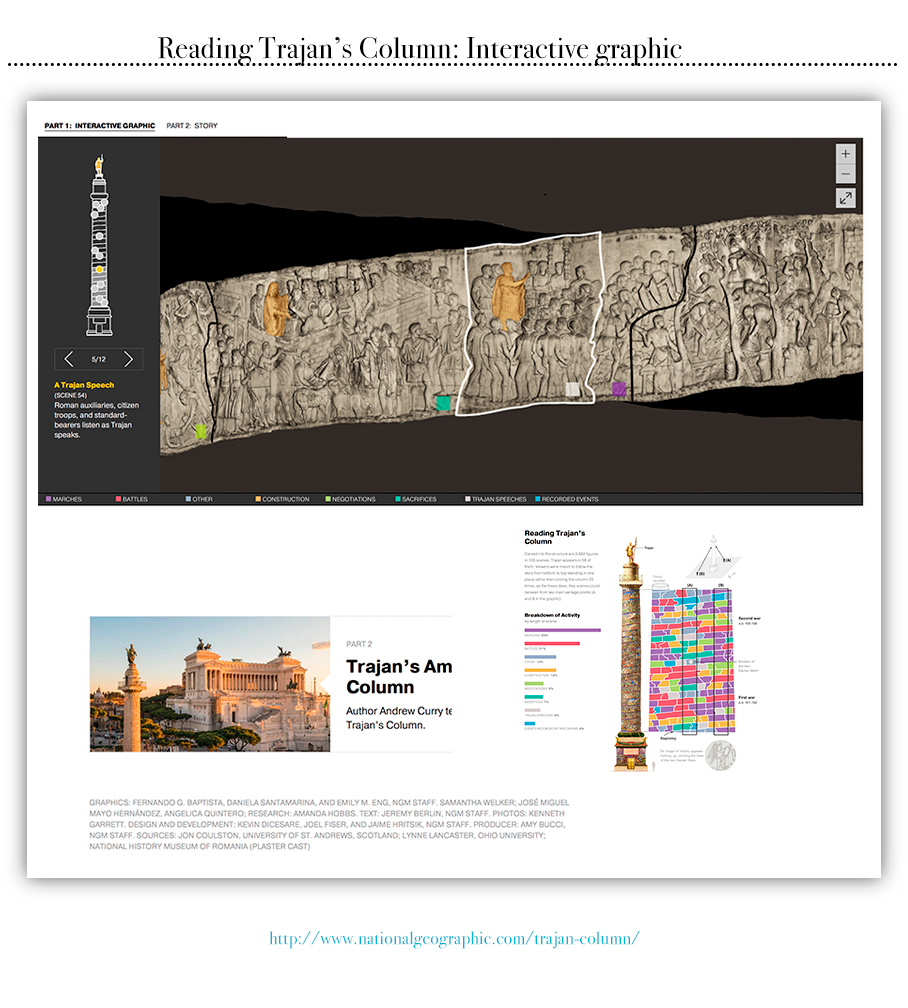
Task: Click the teal Sacrifices marker on the relief
Action: [x=443, y=404]
